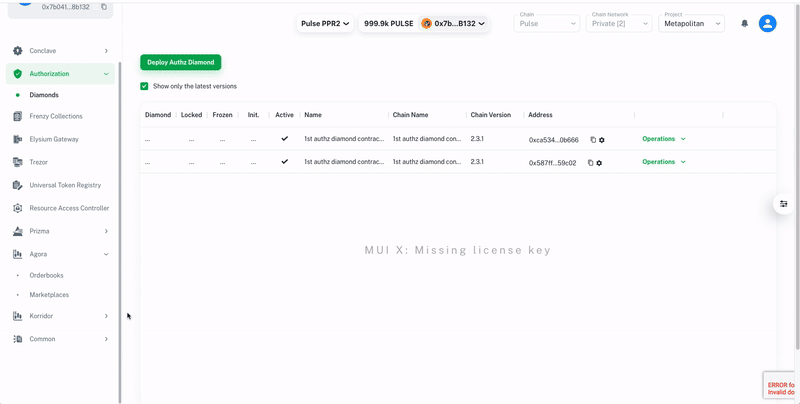Open settings gear for 0xca534...0b666 row
Viewport: 800px width, 404px height.
tap(602, 140)
